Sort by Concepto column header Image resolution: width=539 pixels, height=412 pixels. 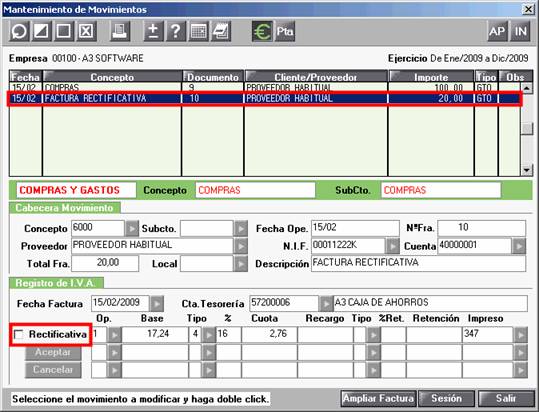click(112, 77)
